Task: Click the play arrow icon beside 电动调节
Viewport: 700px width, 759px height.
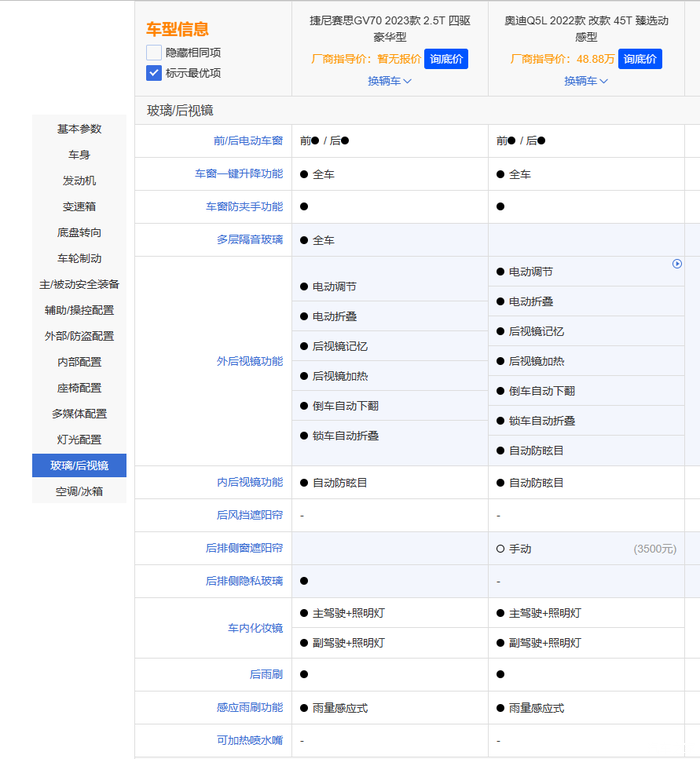Action: (677, 264)
